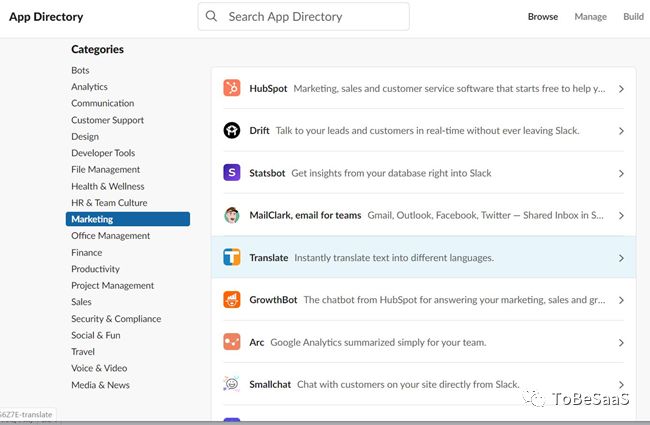Select the Analytics category
The image size is (650, 425).
click(x=89, y=87)
